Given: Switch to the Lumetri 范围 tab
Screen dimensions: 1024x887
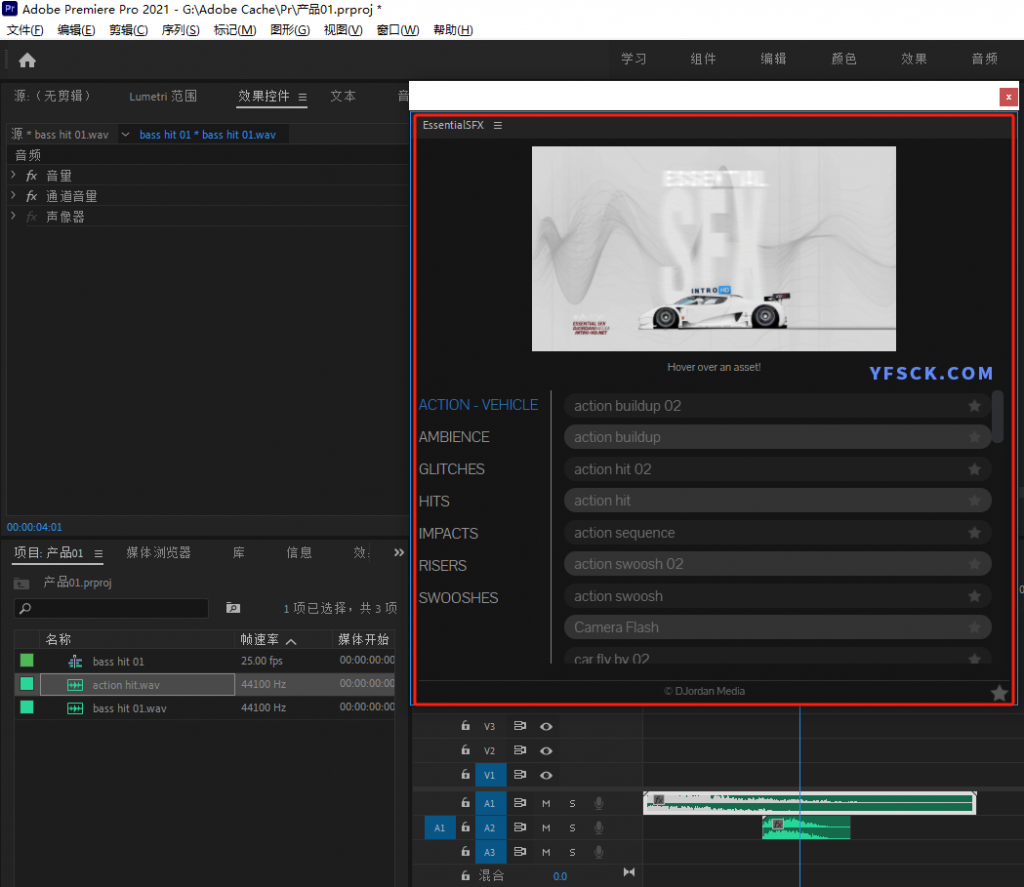Looking at the screenshot, I should click(163, 97).
